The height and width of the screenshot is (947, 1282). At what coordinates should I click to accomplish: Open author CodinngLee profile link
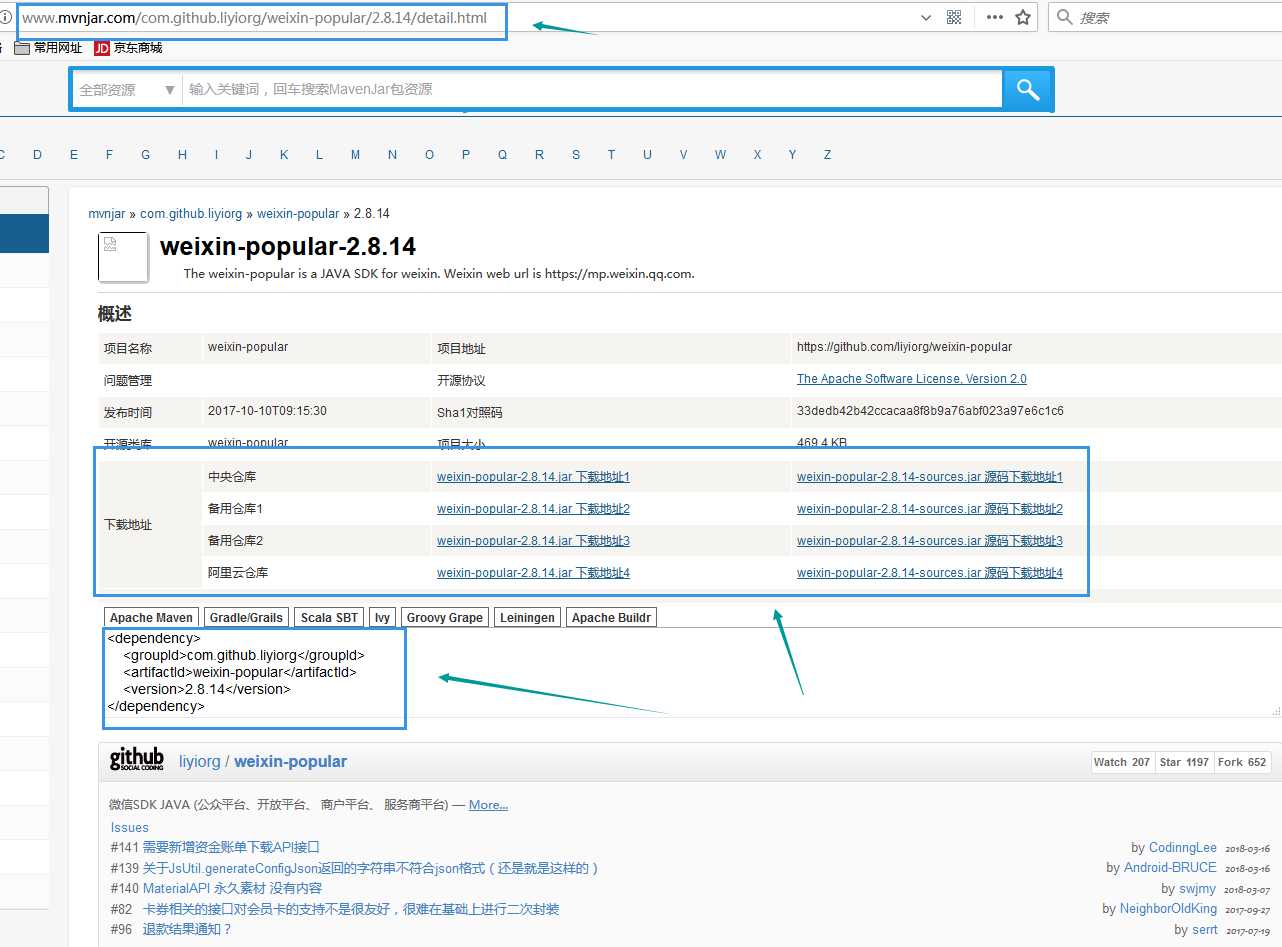[1183, 847]
